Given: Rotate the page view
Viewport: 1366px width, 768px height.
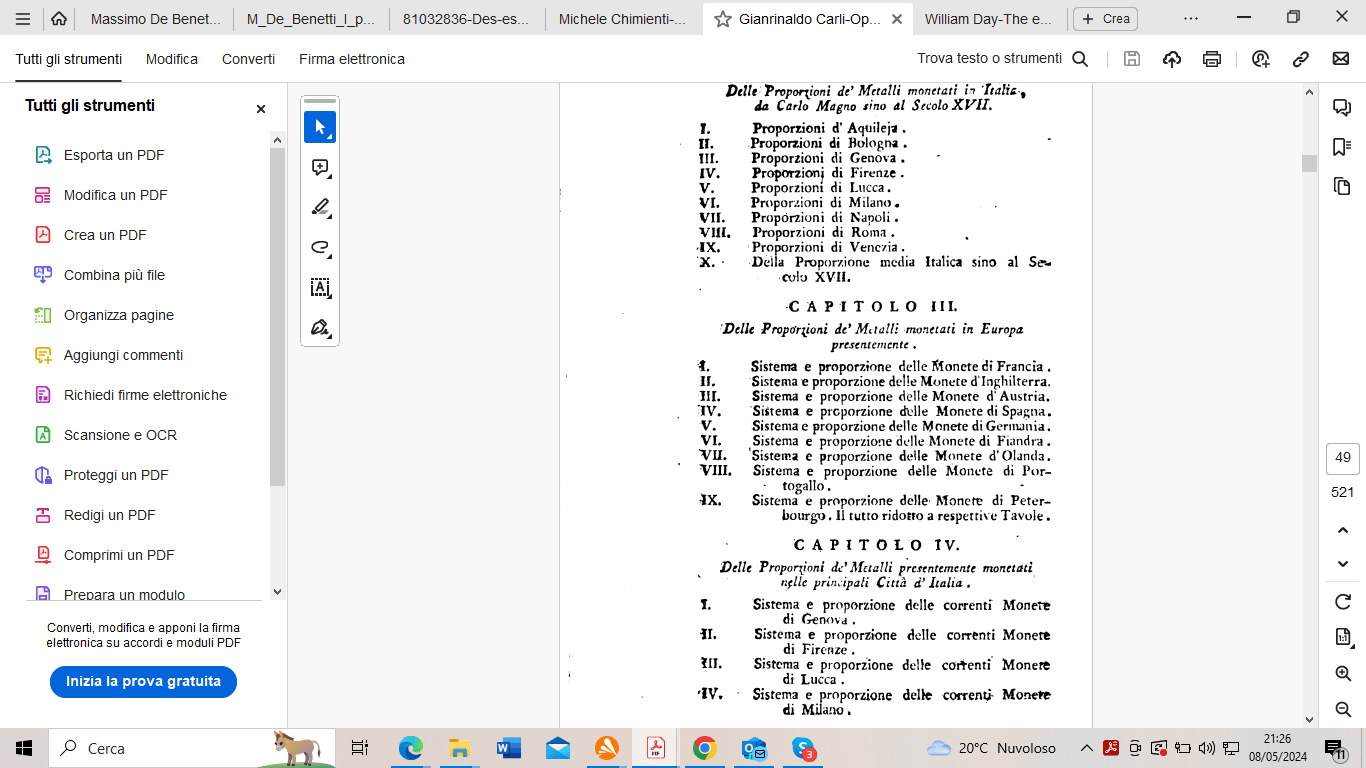Looking at the screenshot, I should pos(1343,602).
